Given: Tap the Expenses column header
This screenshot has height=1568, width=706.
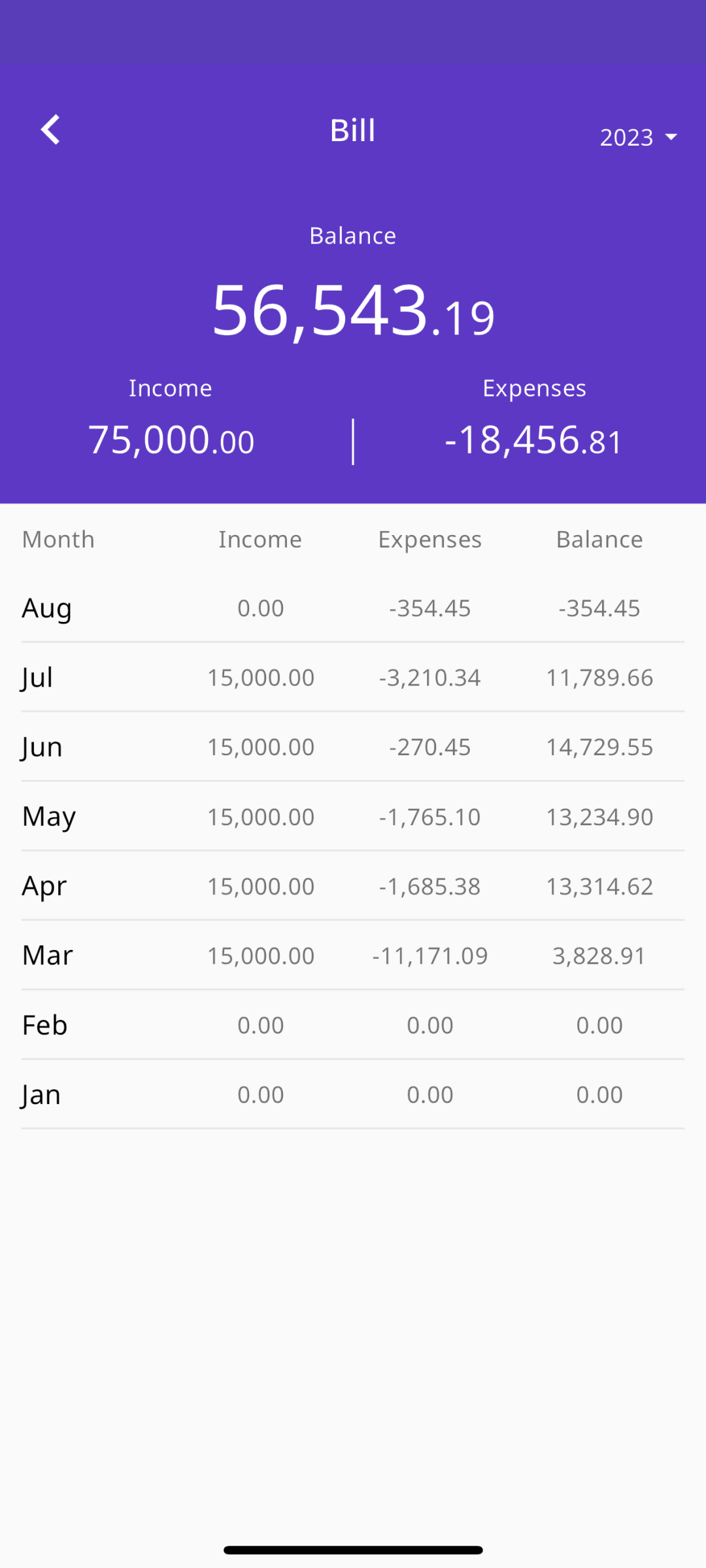Looking at the screenshot, I should (430, 540).
